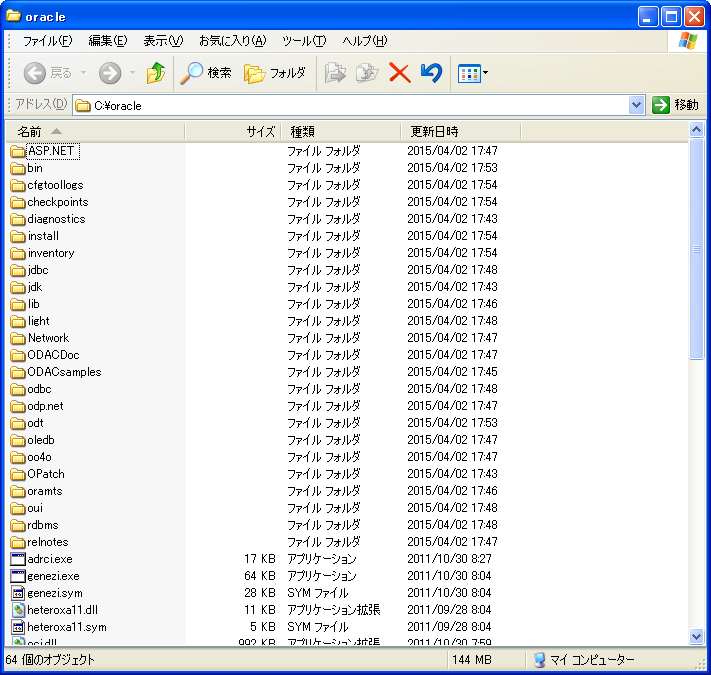This screenshot has width=711, height=675.
Task: Open the Back button history dropdown arrow
Action: [83, 73]
